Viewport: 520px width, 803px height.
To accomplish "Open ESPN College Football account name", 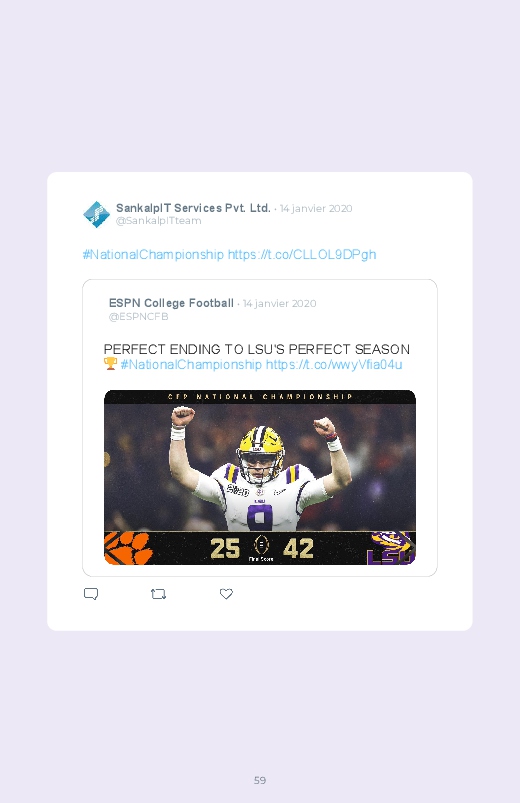I will (171, 303).
